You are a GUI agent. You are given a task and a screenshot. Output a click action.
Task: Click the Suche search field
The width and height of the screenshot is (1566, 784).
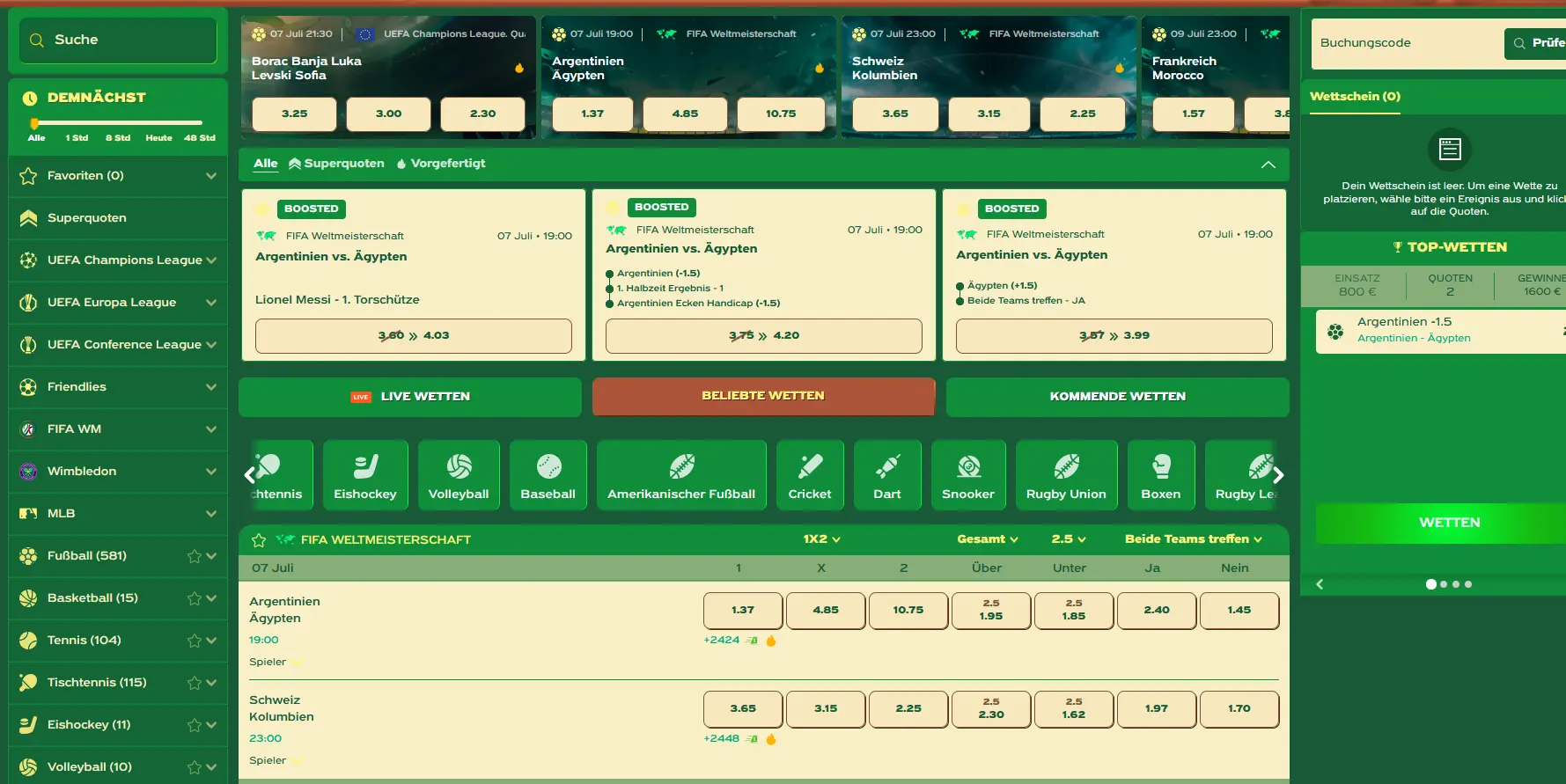coord(118,40)
